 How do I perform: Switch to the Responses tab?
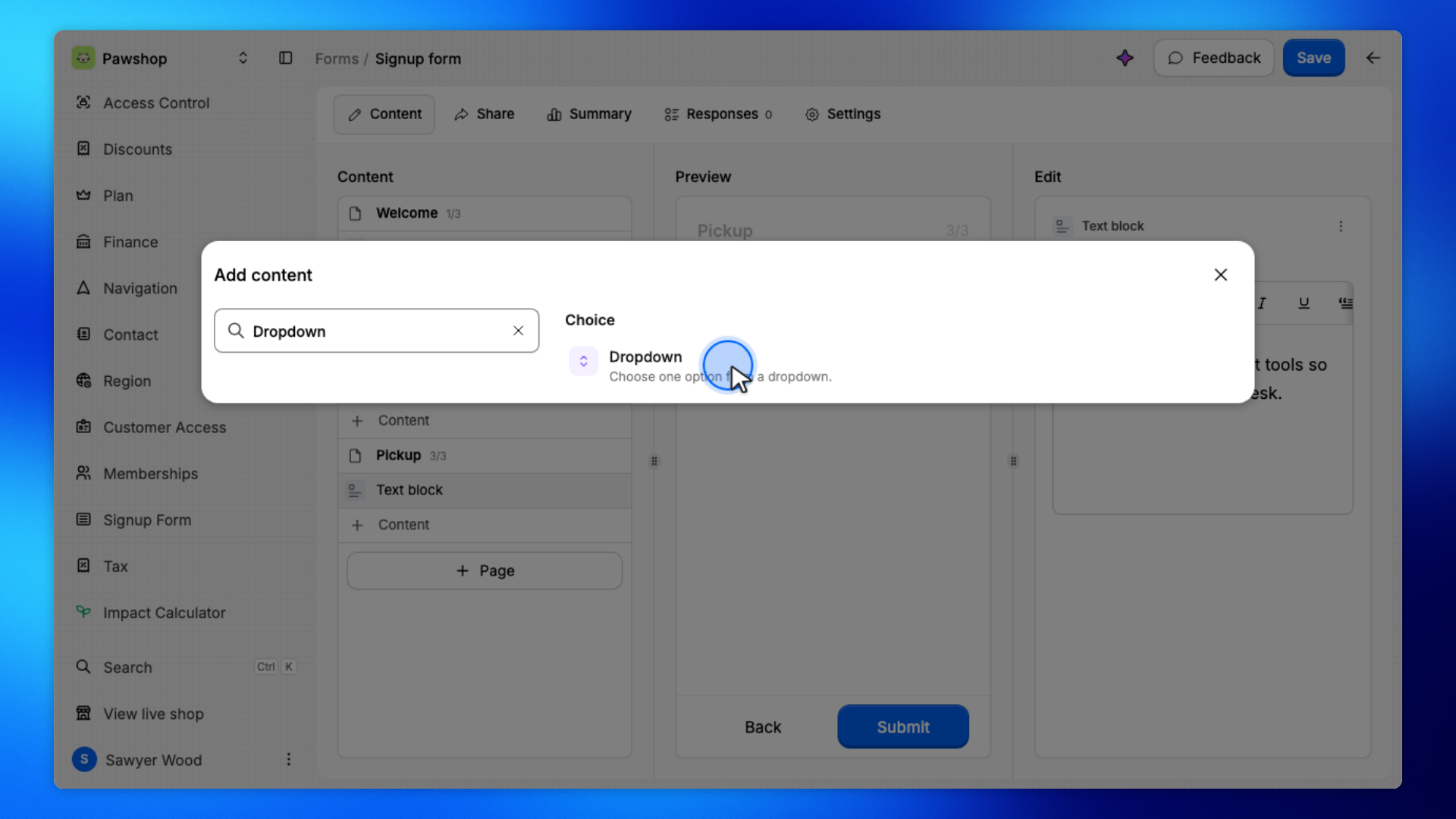click(718, 114)
